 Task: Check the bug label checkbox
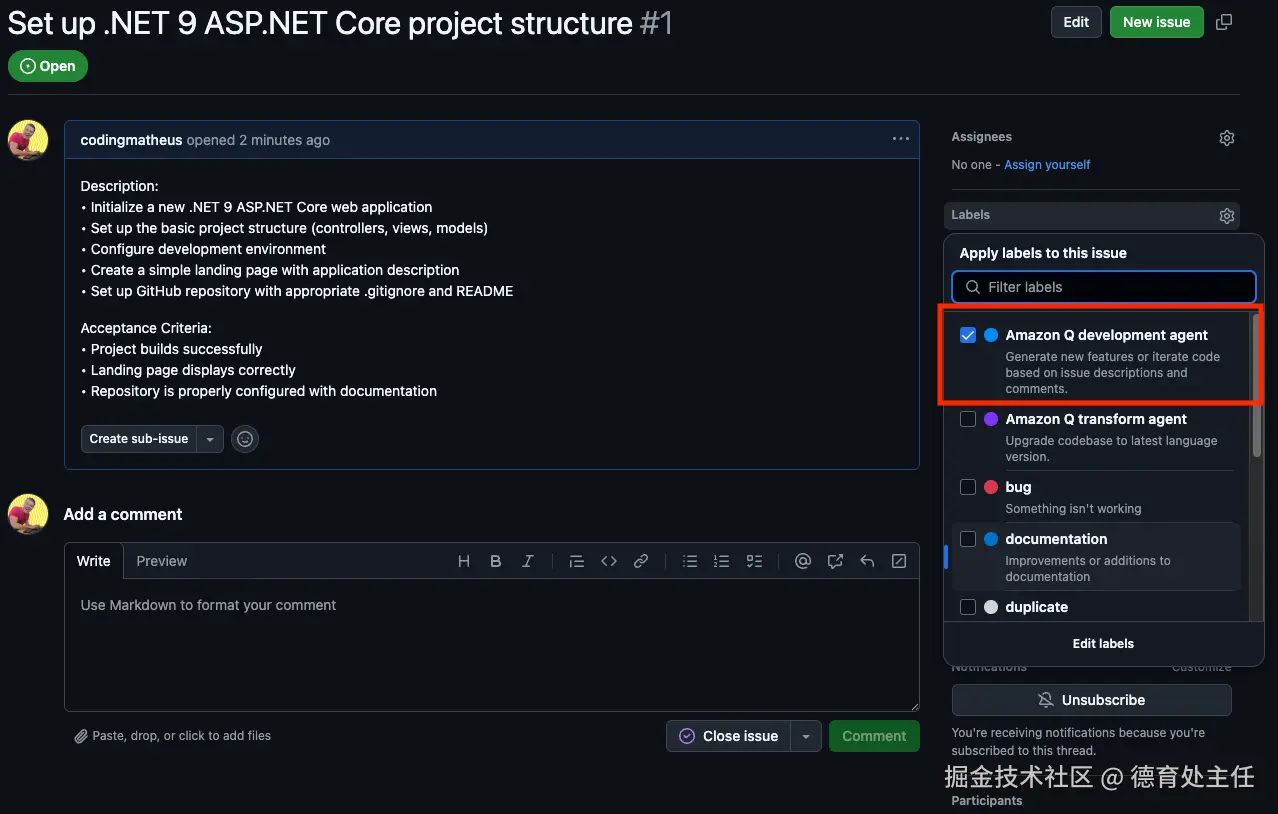(x=968, y=487)
